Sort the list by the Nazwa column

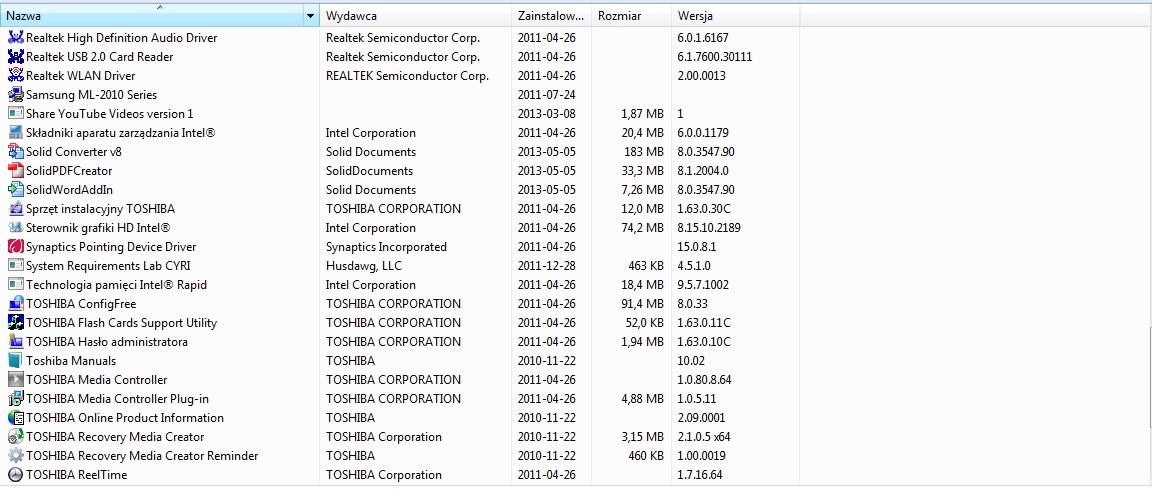click(153, 16)
